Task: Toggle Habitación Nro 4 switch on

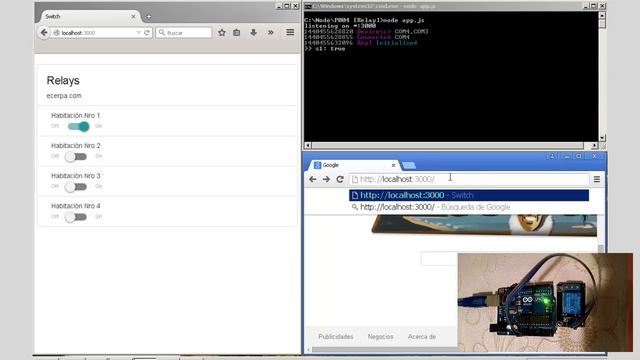Action: tap(76, 217)
